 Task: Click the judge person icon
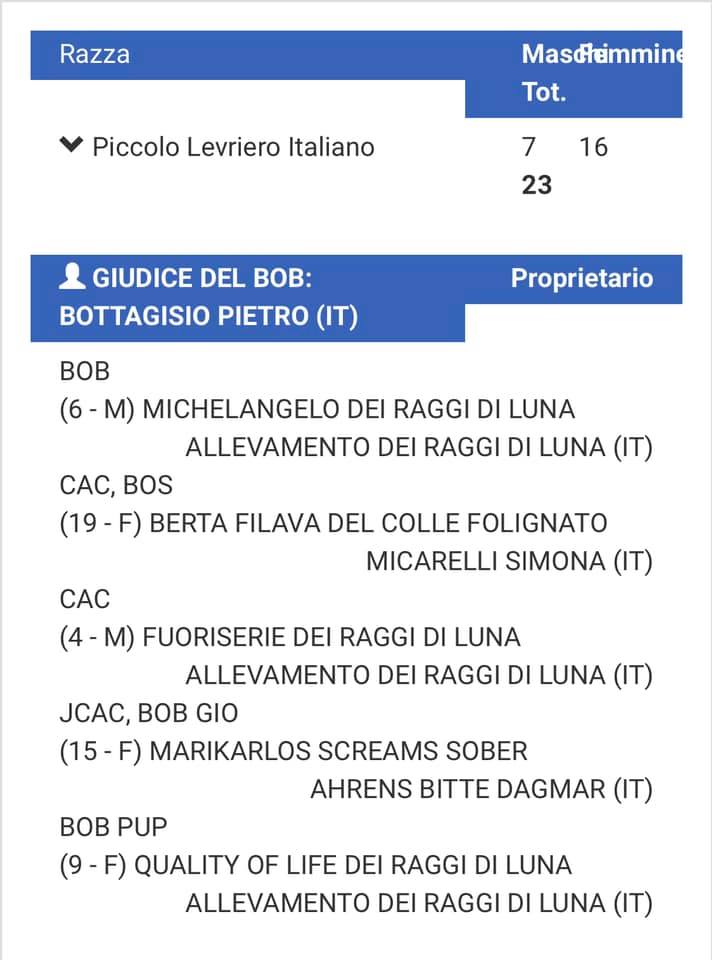point(72,276)
